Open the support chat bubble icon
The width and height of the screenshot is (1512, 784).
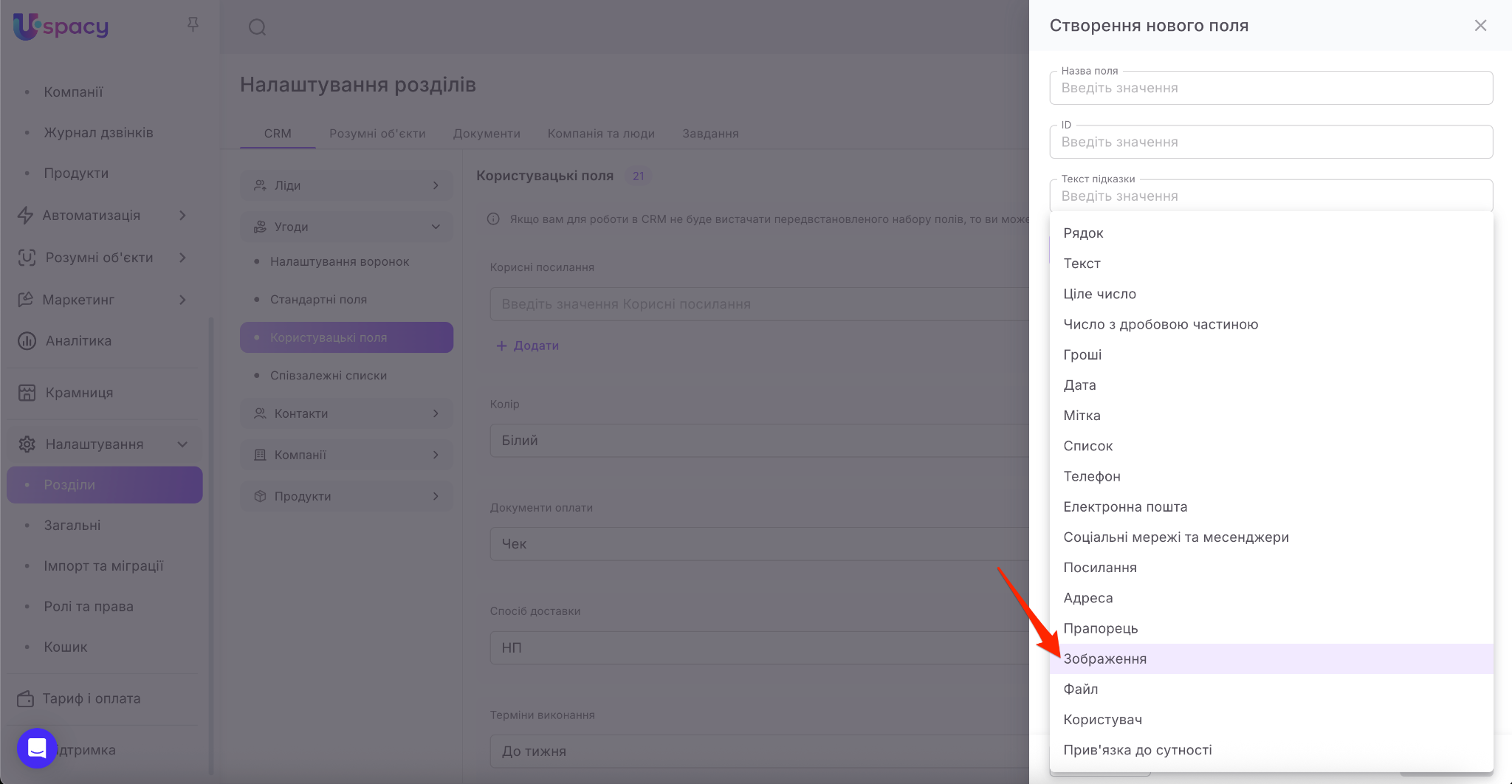37,748
